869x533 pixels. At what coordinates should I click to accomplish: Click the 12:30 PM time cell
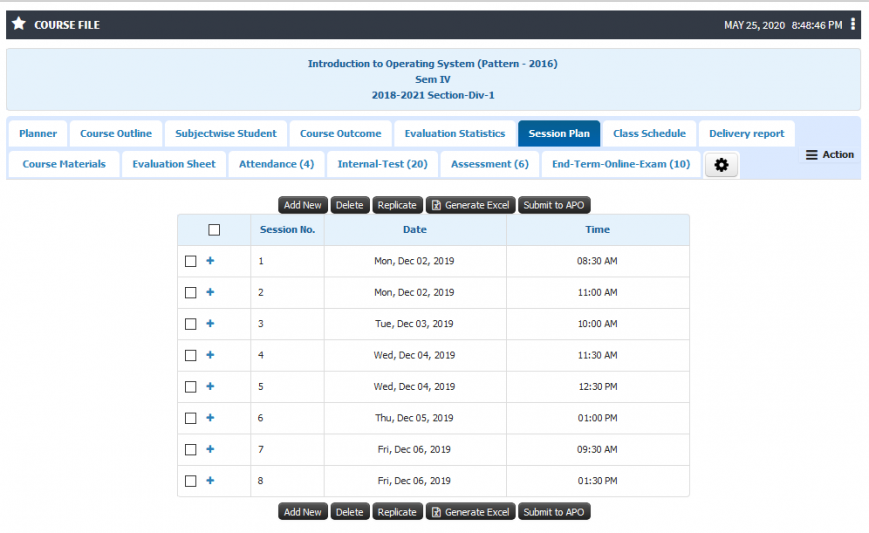point(597,387)
